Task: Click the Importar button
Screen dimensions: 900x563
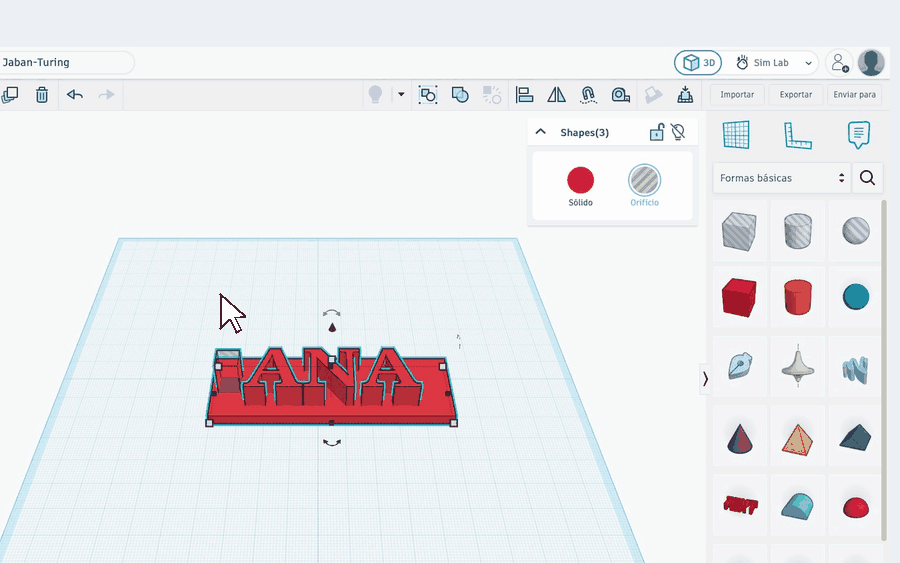Action: tap(737, 95)
